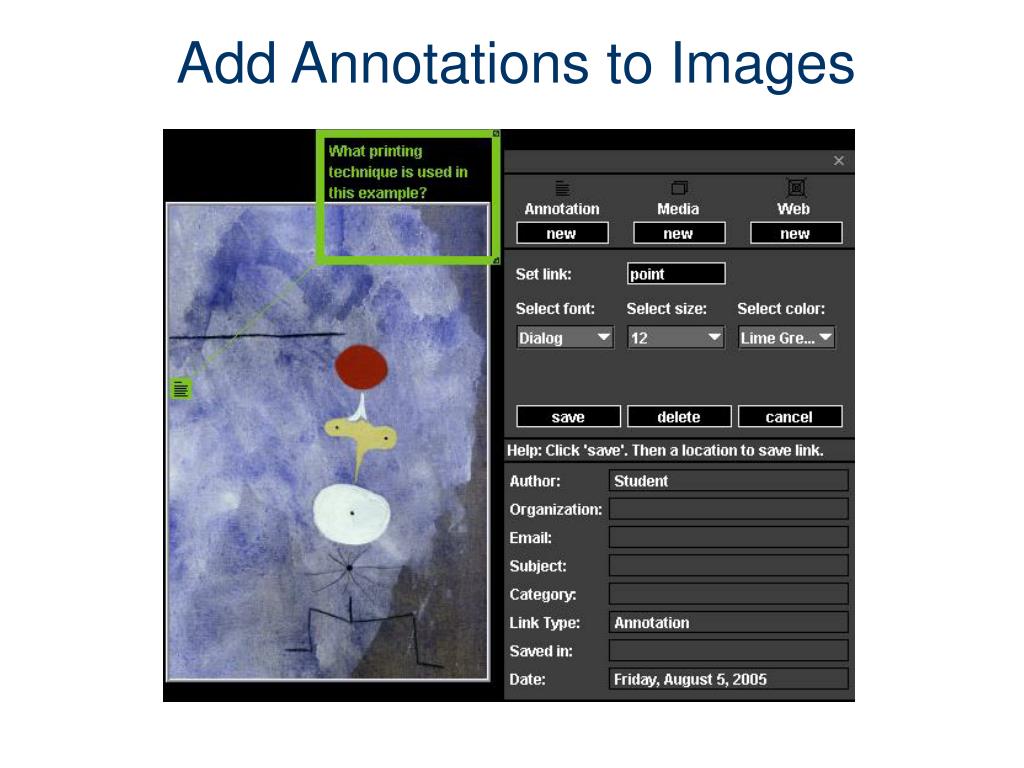Image resolution: width=1024 pixels, height=768 pixels.
Task: Click the Media stacked-frames icon
Action: pyautogui.click(x=679, y=188)
